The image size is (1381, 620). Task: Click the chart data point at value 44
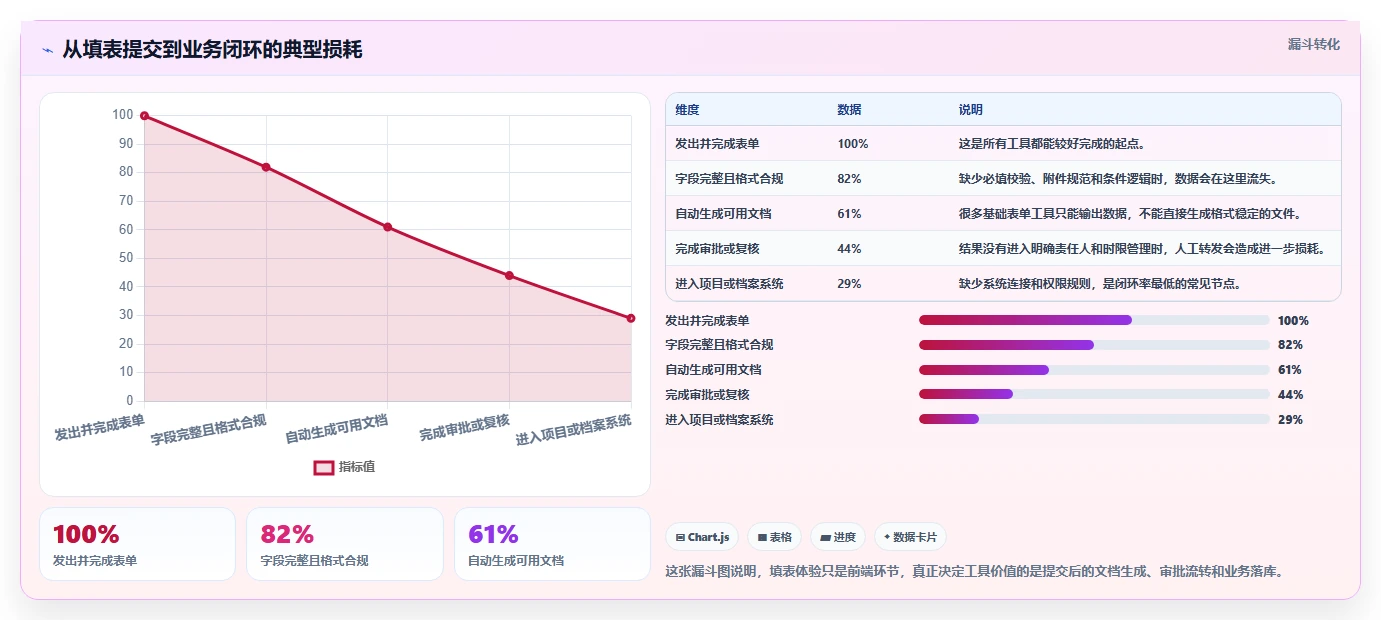[509, 276]
